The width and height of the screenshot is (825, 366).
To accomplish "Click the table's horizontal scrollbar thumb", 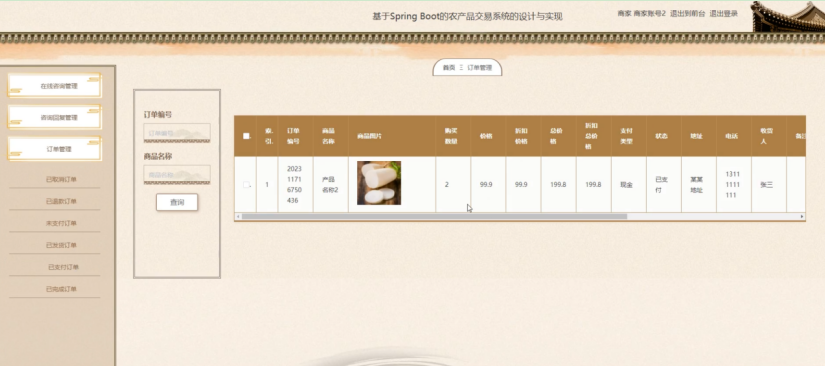I will pos(434,217).
